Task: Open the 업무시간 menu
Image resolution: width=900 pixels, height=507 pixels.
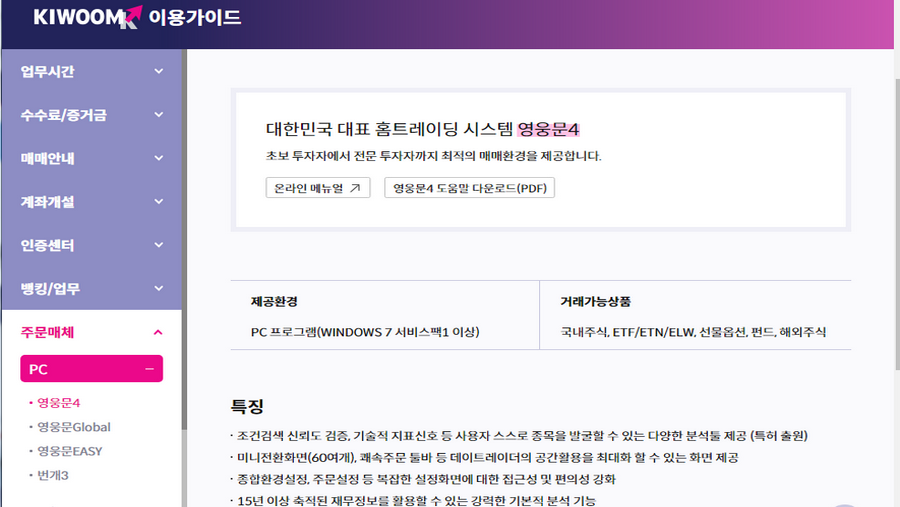Action: pos(48,71)
